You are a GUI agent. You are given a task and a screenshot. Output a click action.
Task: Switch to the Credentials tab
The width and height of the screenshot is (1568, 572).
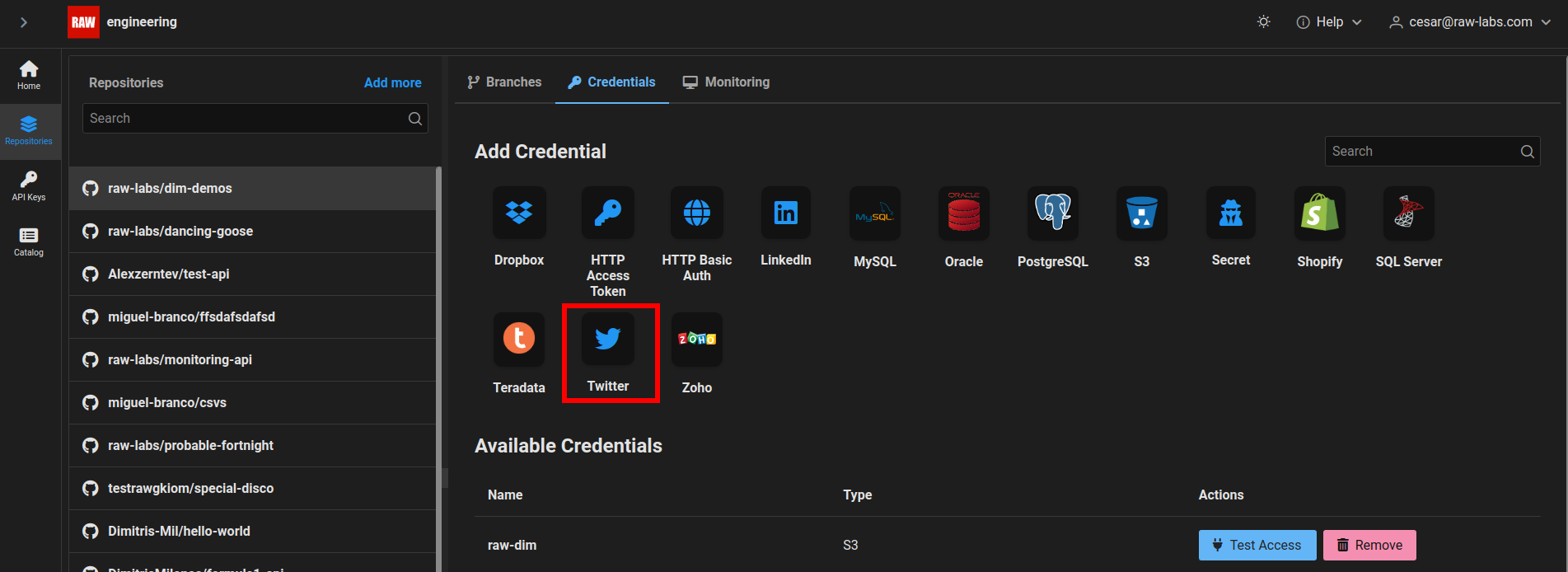tap(612, 82)
